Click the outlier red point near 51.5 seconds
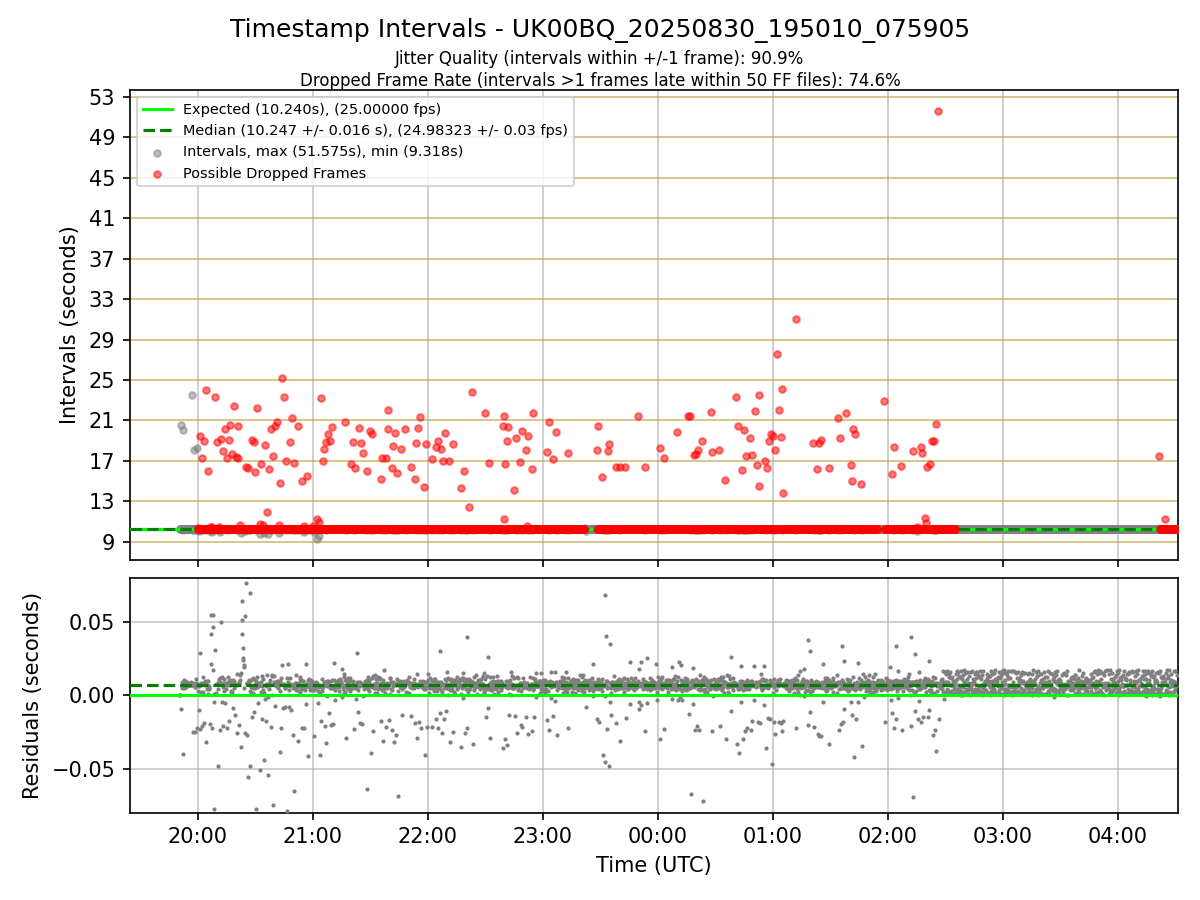 coord(938,111)
